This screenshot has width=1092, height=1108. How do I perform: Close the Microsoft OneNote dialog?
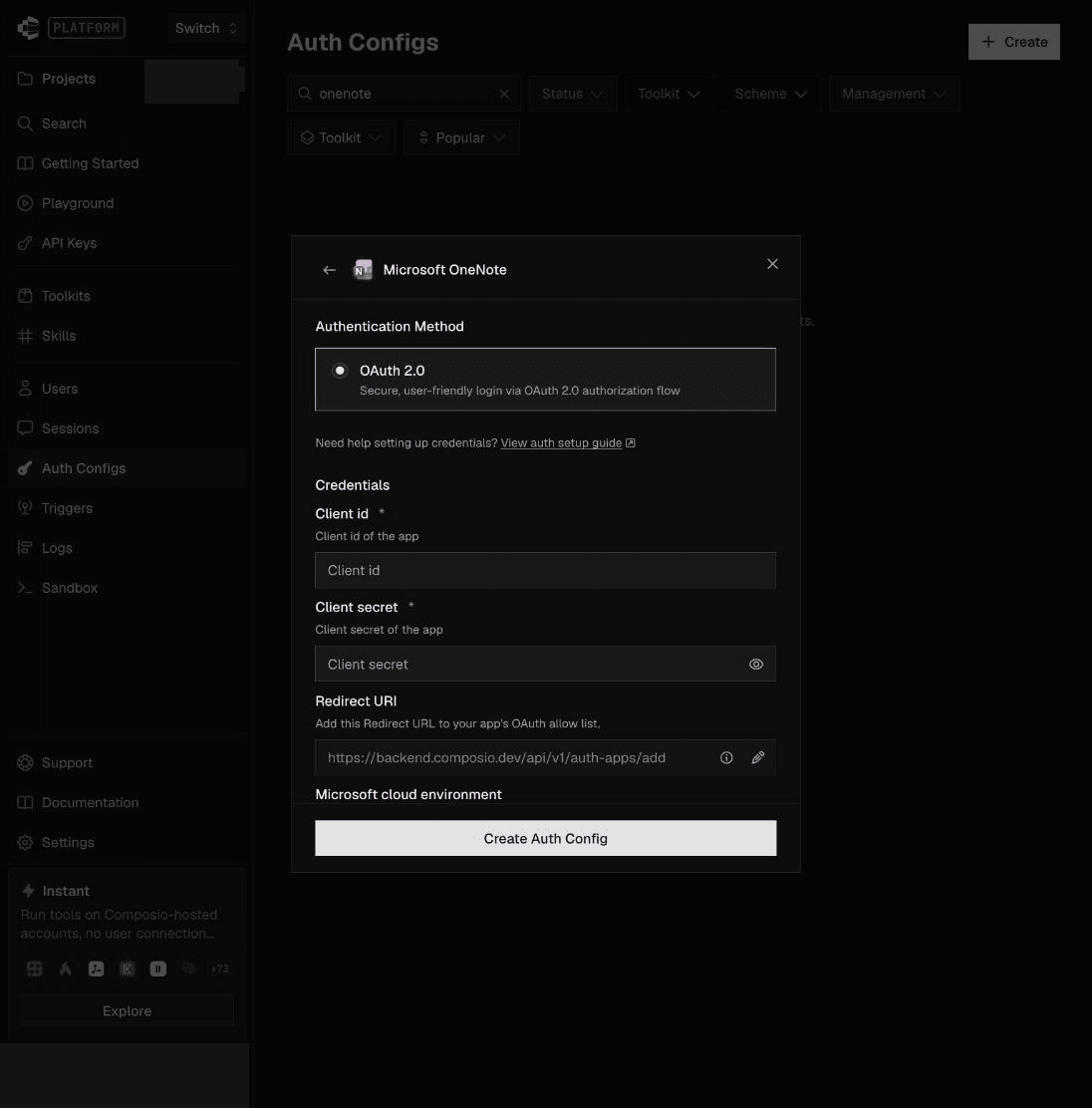pos(772,264)
